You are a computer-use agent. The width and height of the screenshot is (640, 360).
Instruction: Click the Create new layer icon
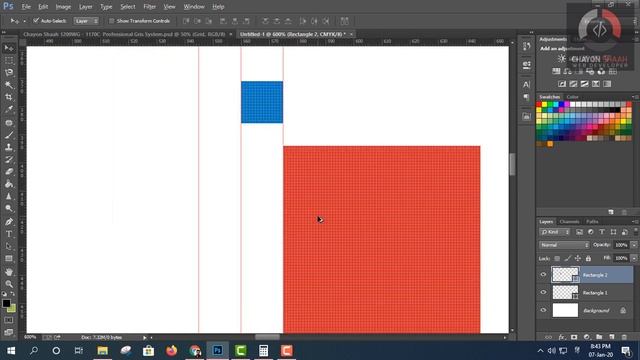pos(611,337)
